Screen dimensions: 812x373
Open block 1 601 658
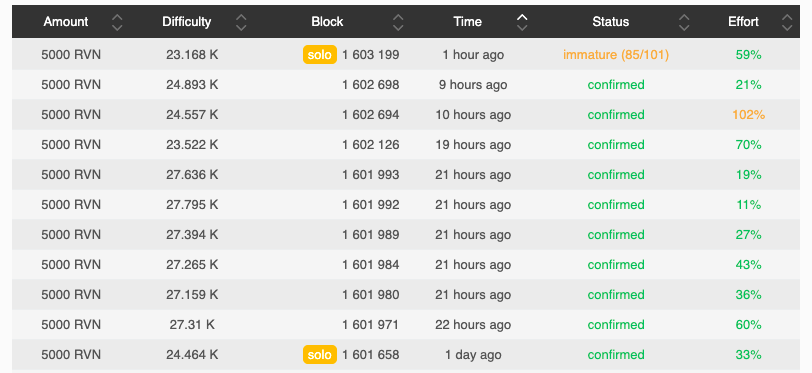371,355
